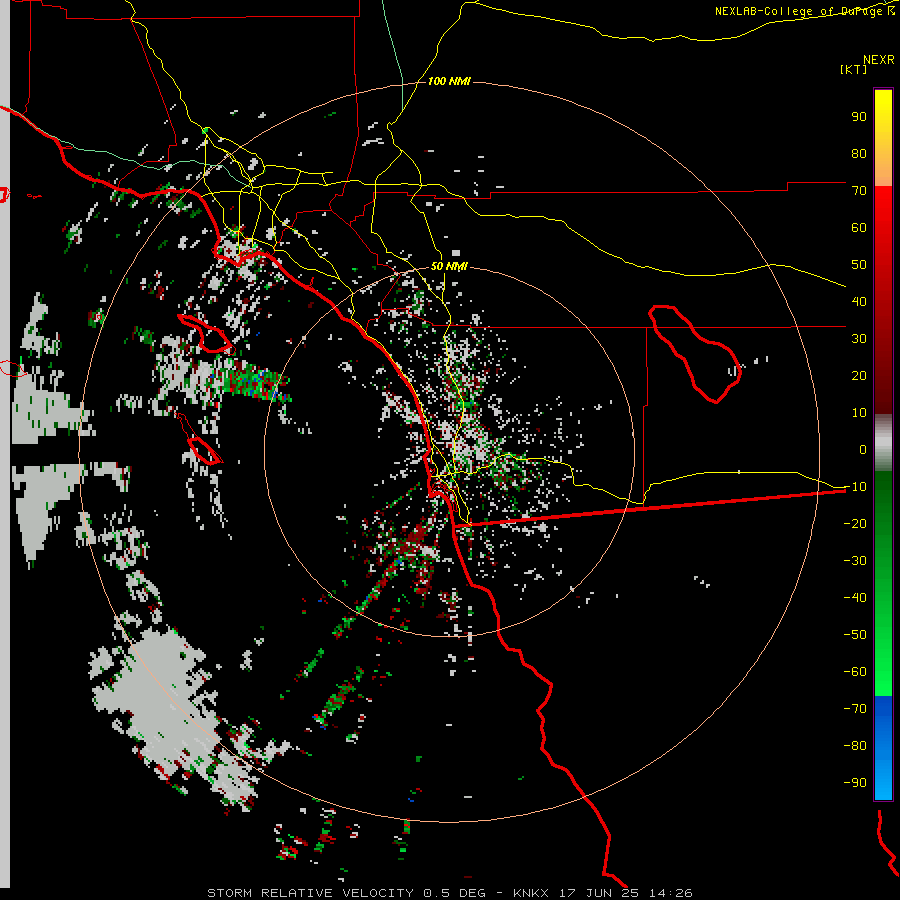Click the 0 value on the velocity scale
Screen dimensions: 900x900
point(863,449)
